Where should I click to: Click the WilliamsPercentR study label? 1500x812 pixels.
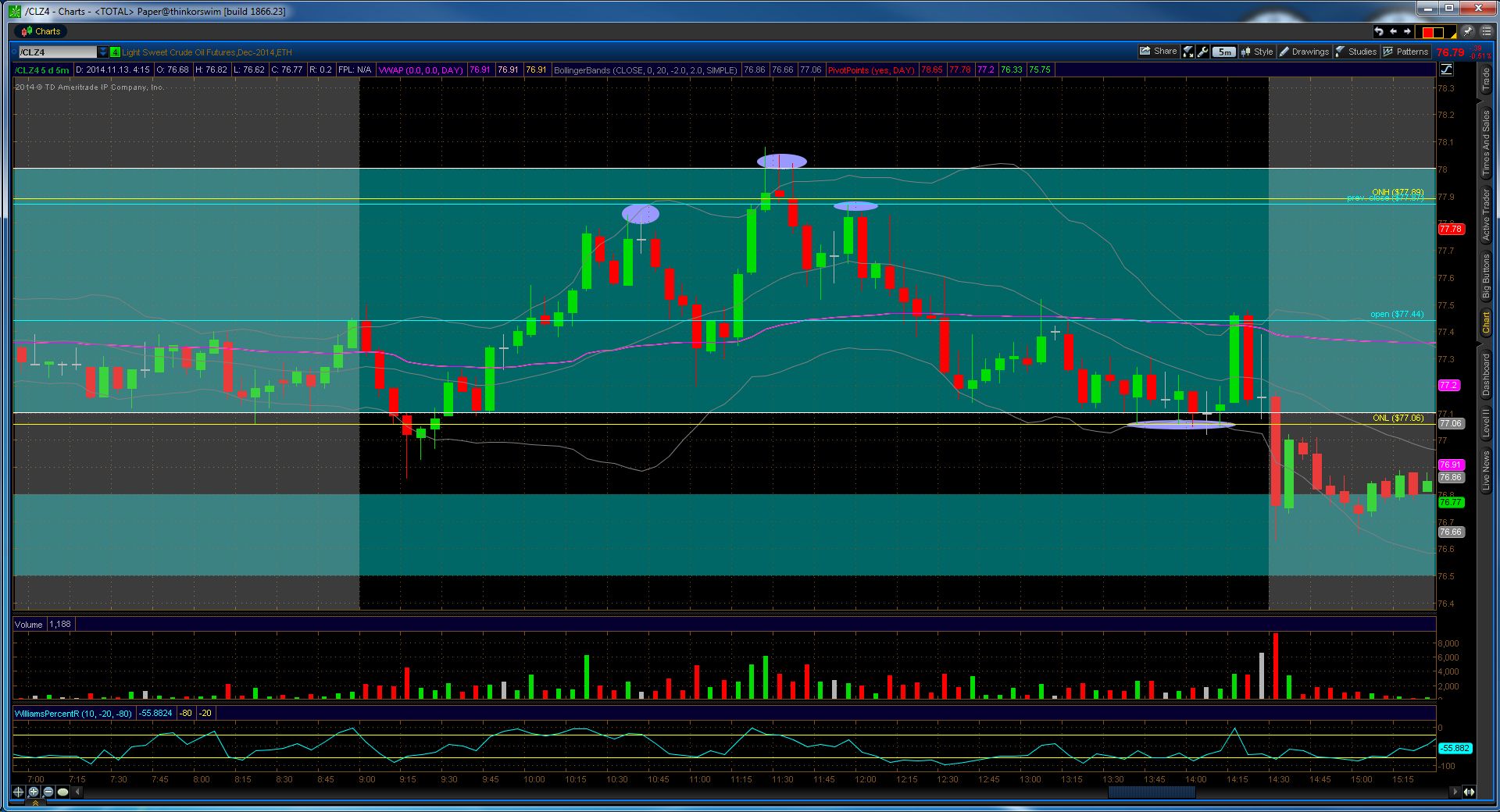click(x=73, y=714)
